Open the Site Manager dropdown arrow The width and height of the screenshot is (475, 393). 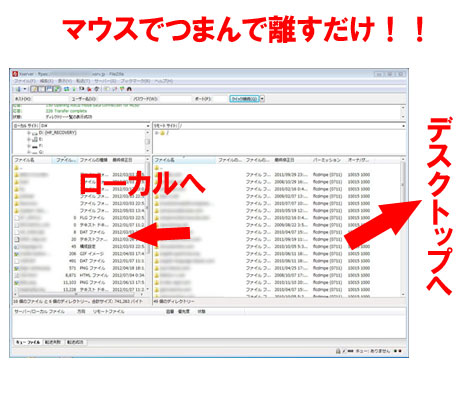[x=25, y=89]
